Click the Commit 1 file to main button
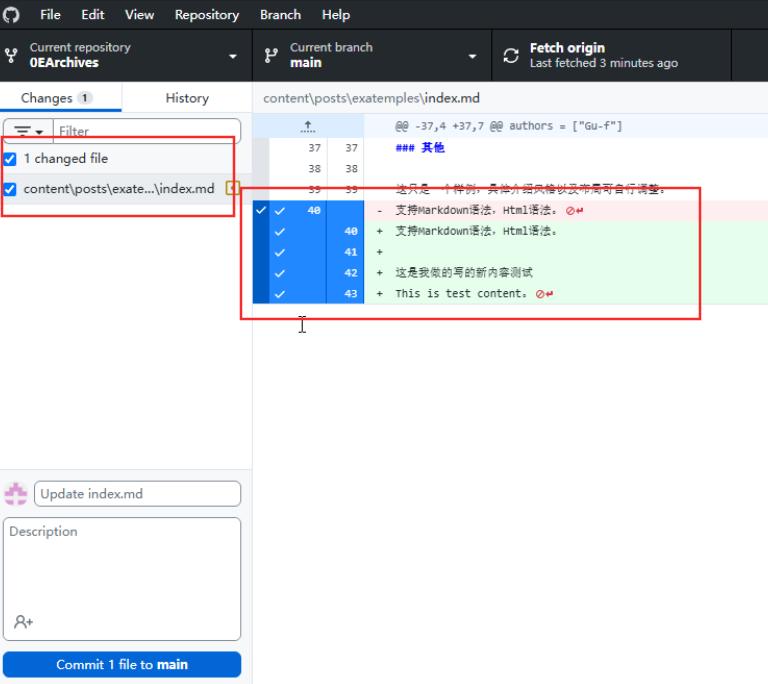The image size is (768, 684). pos(122,665)
